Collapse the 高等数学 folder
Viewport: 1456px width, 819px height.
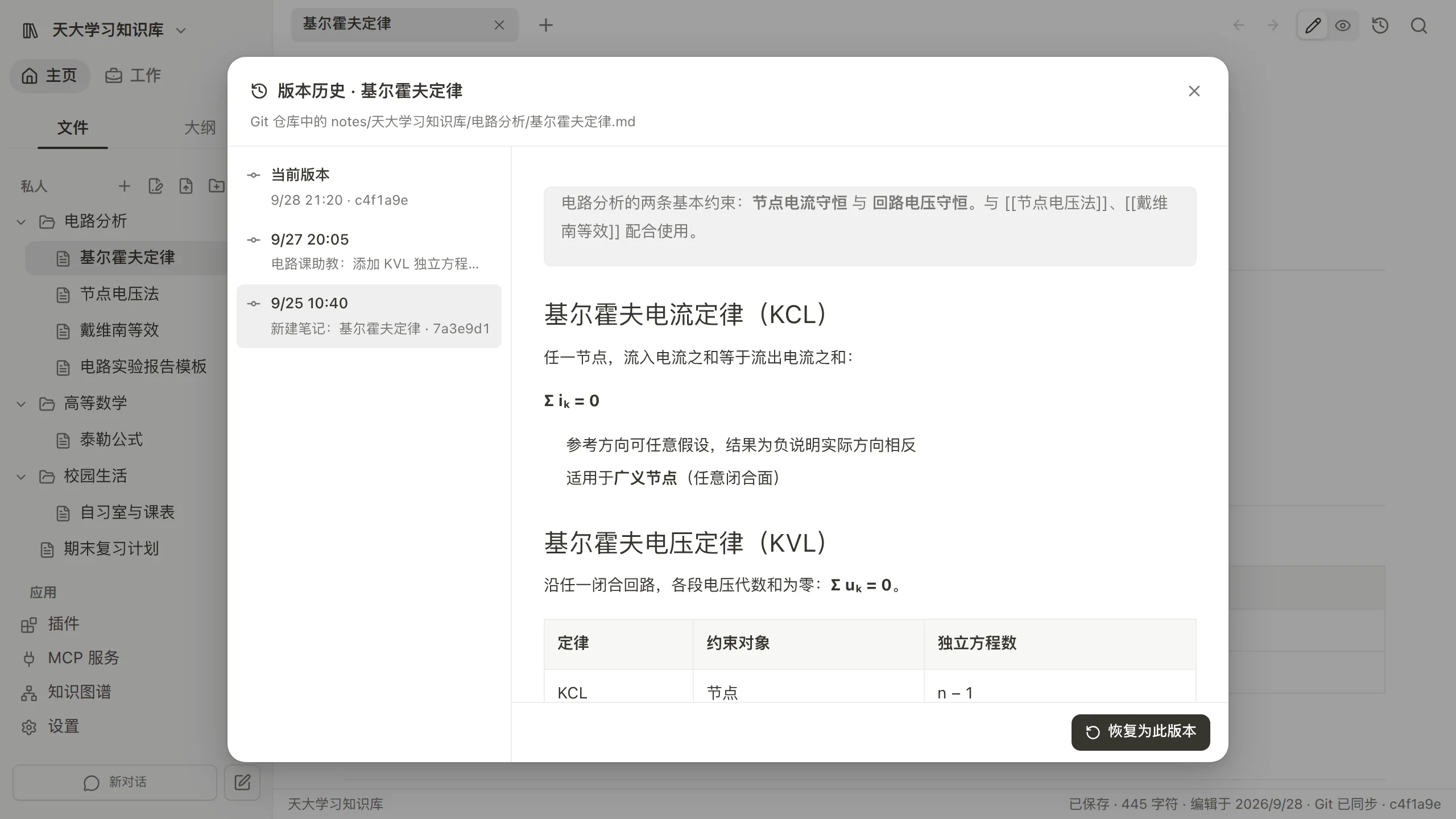pos(22,404)
